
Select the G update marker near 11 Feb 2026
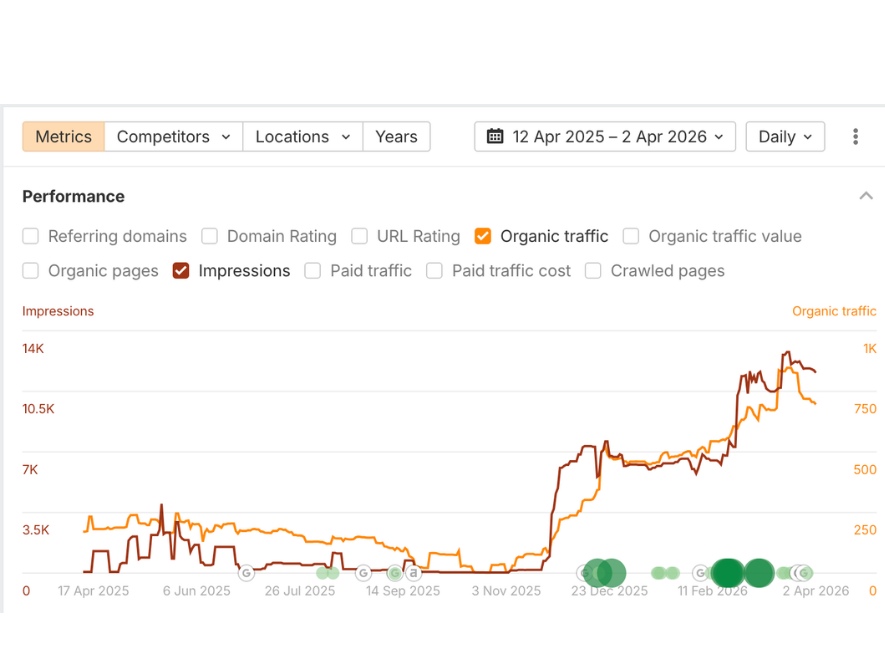[699, 572]
